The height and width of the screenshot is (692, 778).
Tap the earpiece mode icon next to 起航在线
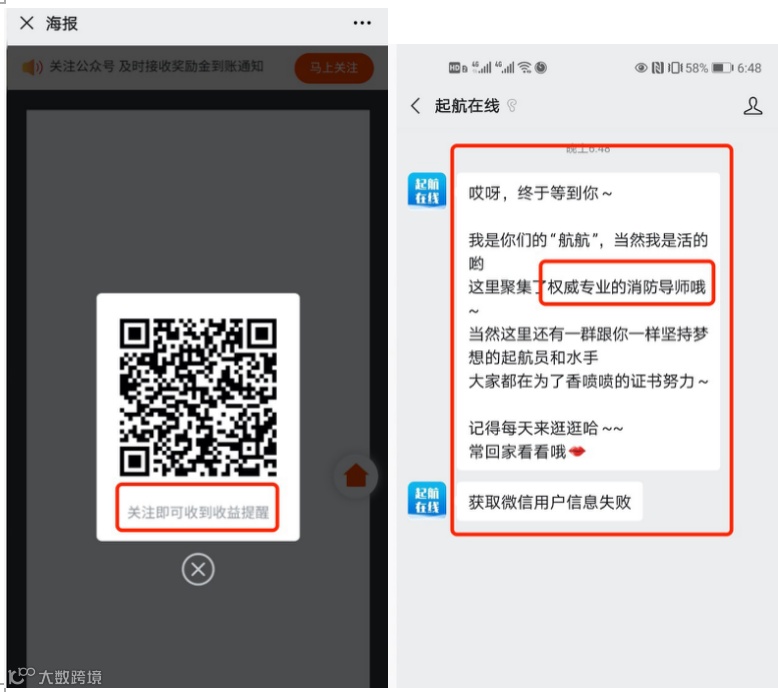click(x=512, y=106)
